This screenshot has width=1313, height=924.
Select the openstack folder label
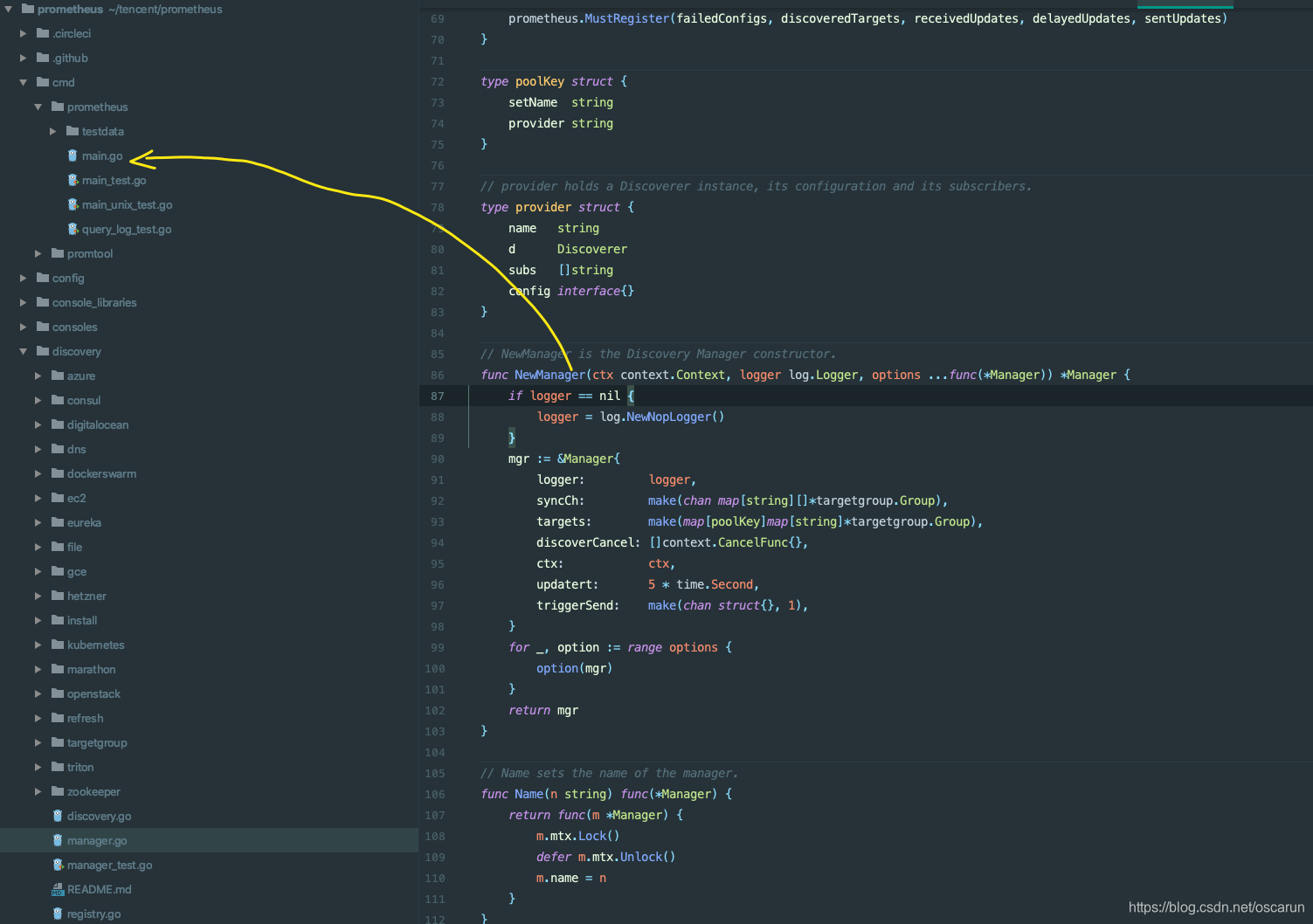coord(93,693)
